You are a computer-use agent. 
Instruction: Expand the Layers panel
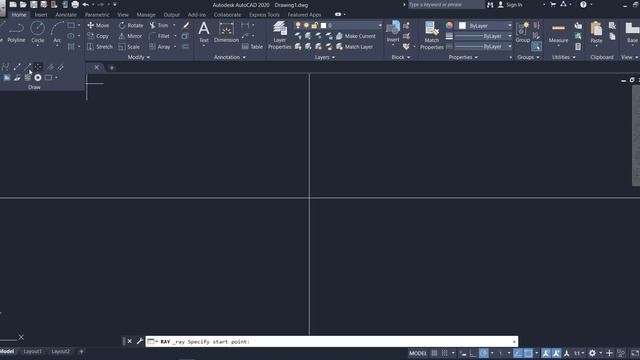coord(324,58)
